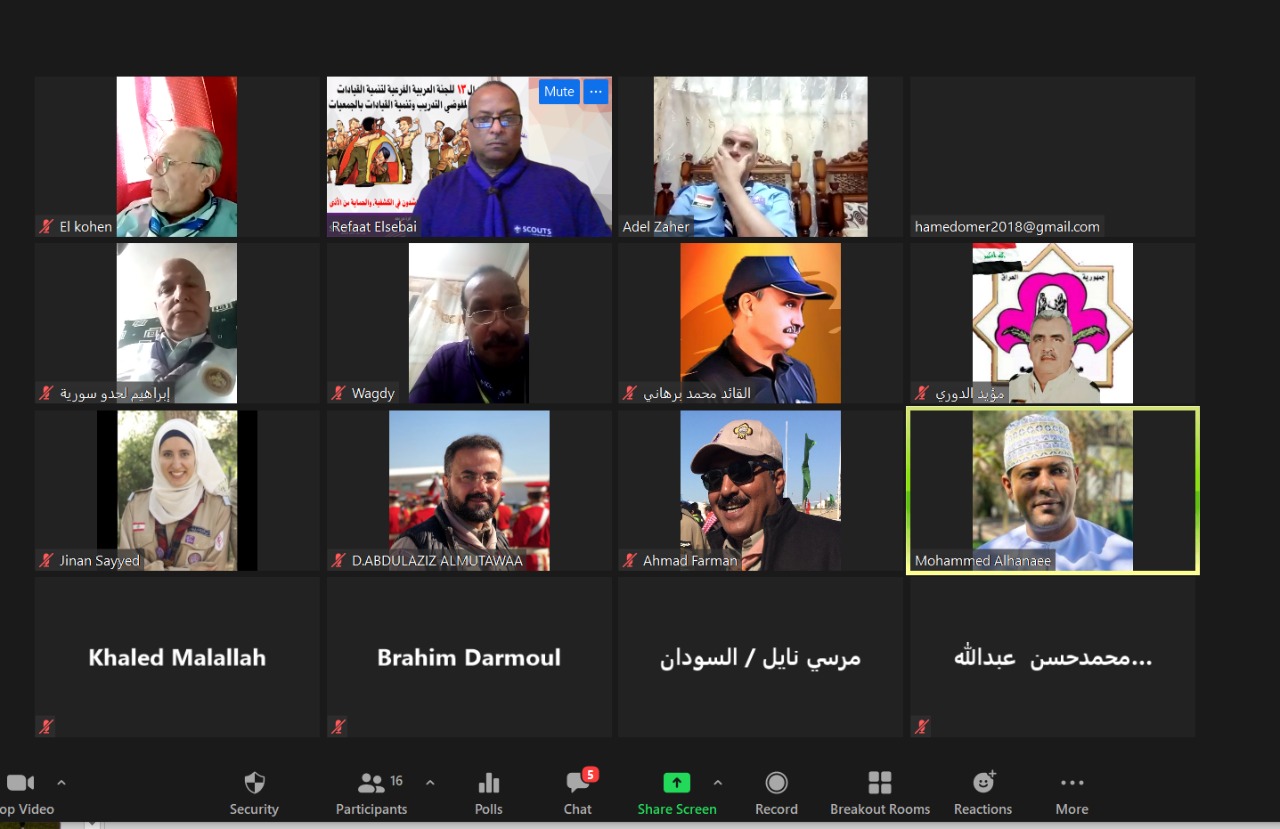Click the green Share Screen icon
This screenshot has width=1280, height=829.
point(677,783)
